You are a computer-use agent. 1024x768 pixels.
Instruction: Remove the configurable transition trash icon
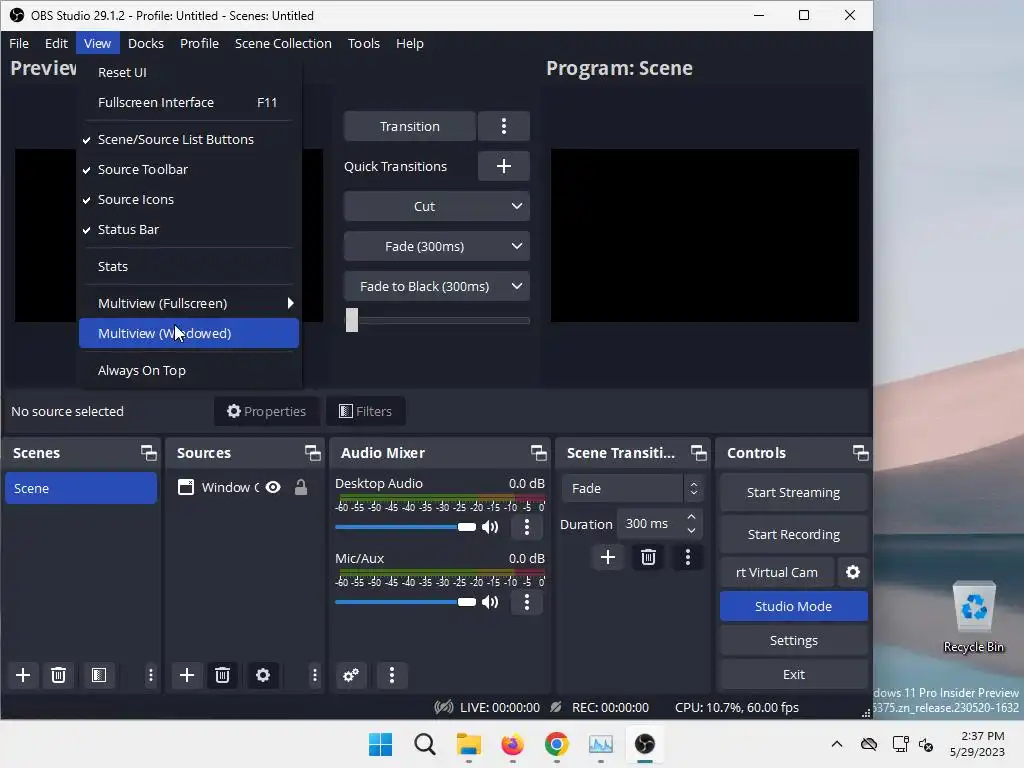pyautogui.click(x=648, y=557)
